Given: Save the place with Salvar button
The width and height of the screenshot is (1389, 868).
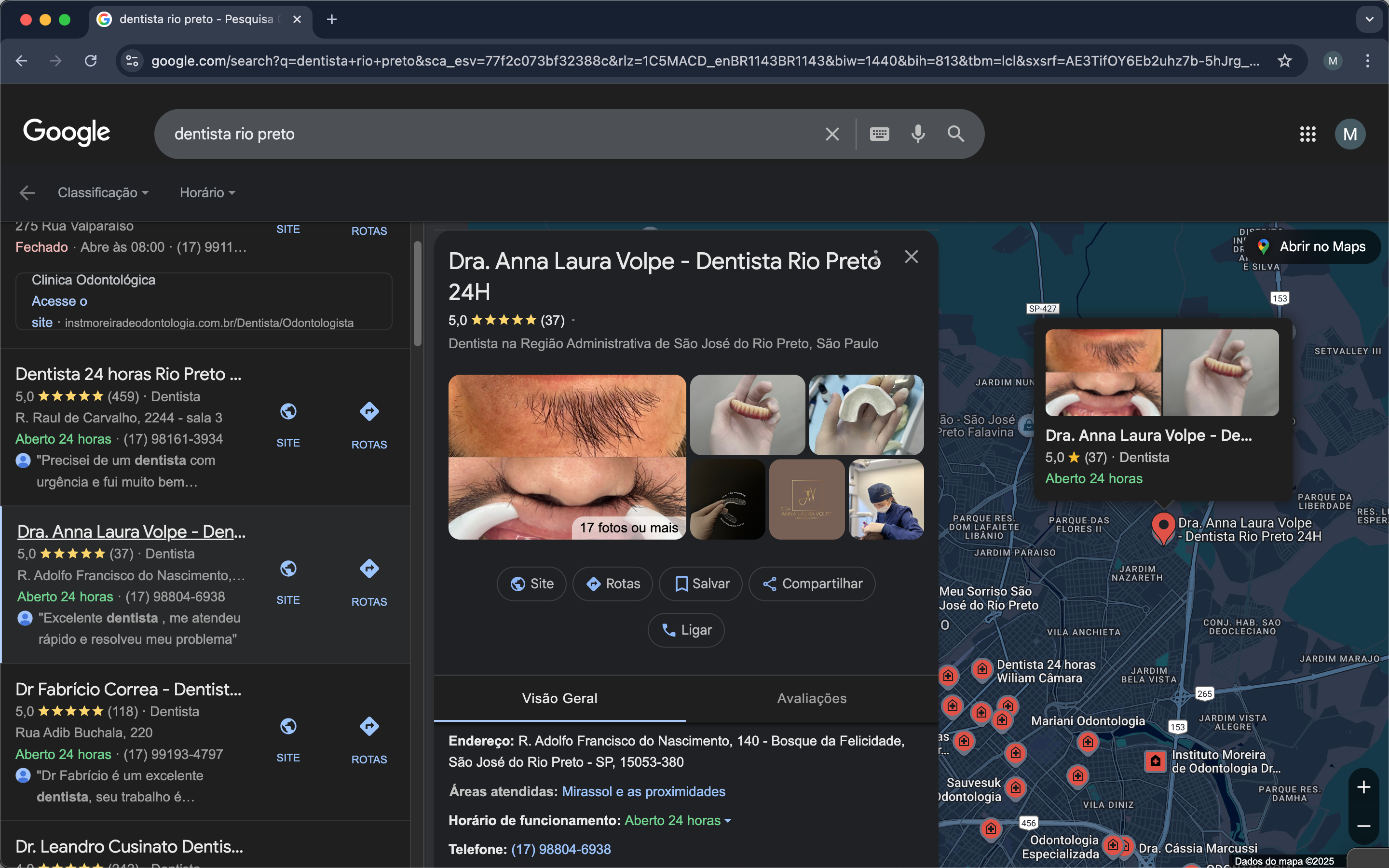Looking at the screenshot, I should 701,584.
